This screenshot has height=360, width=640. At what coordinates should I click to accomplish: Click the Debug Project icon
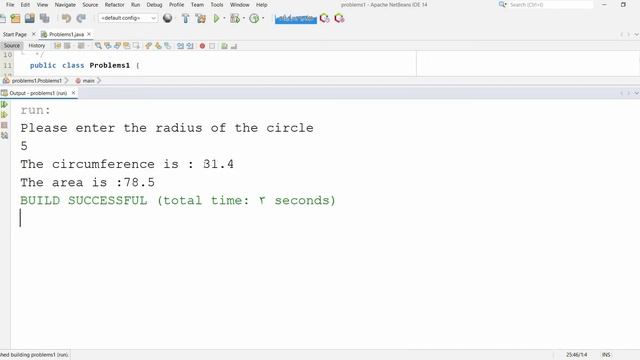tap(235, 18)
